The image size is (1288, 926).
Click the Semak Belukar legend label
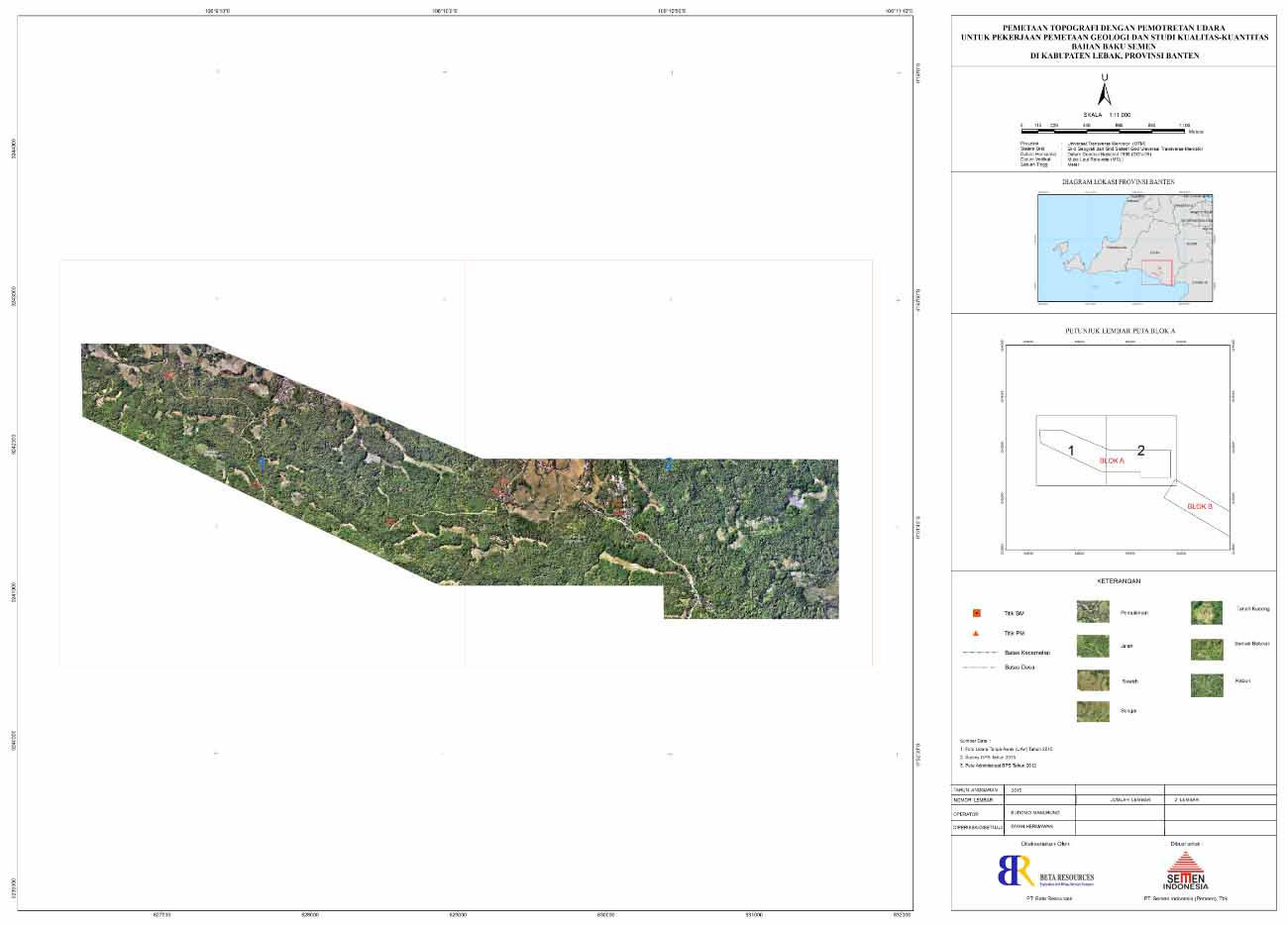[x=1252, y=644]
